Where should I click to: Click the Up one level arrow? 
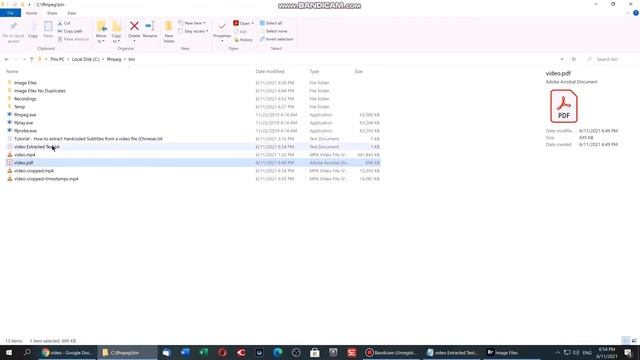[x=31, y=59]
